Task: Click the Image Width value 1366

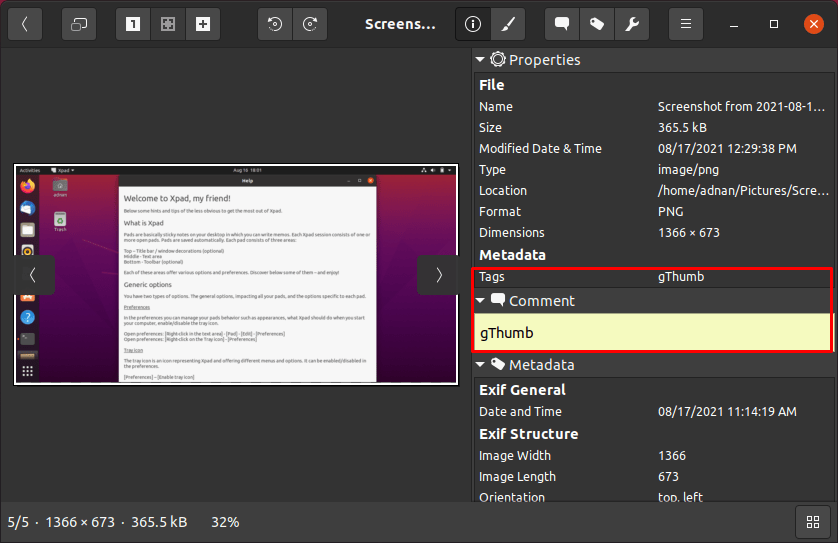Action: [x=672, y=455]
